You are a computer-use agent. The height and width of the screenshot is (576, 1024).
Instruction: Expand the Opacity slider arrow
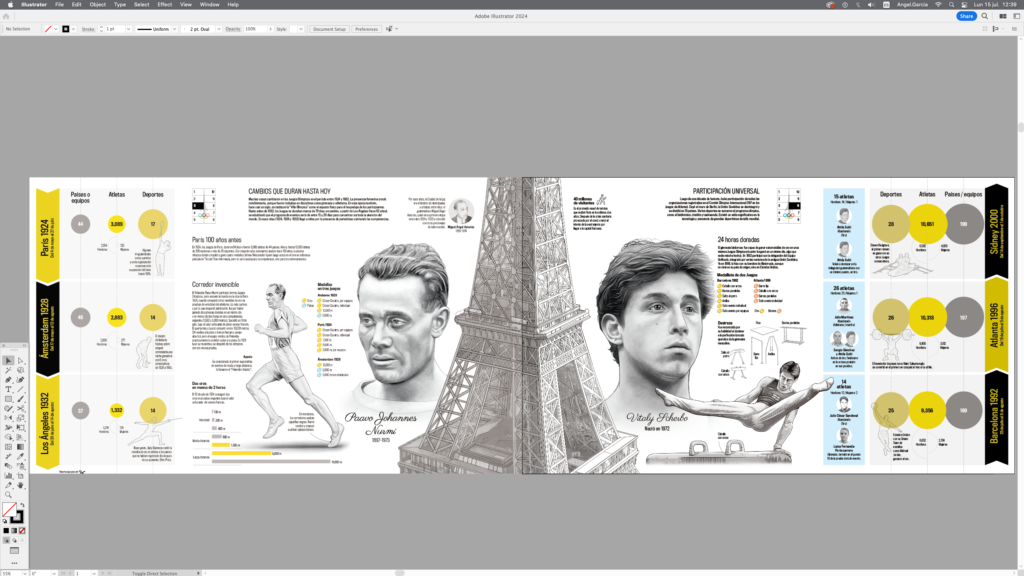click(x=270, y=29)
